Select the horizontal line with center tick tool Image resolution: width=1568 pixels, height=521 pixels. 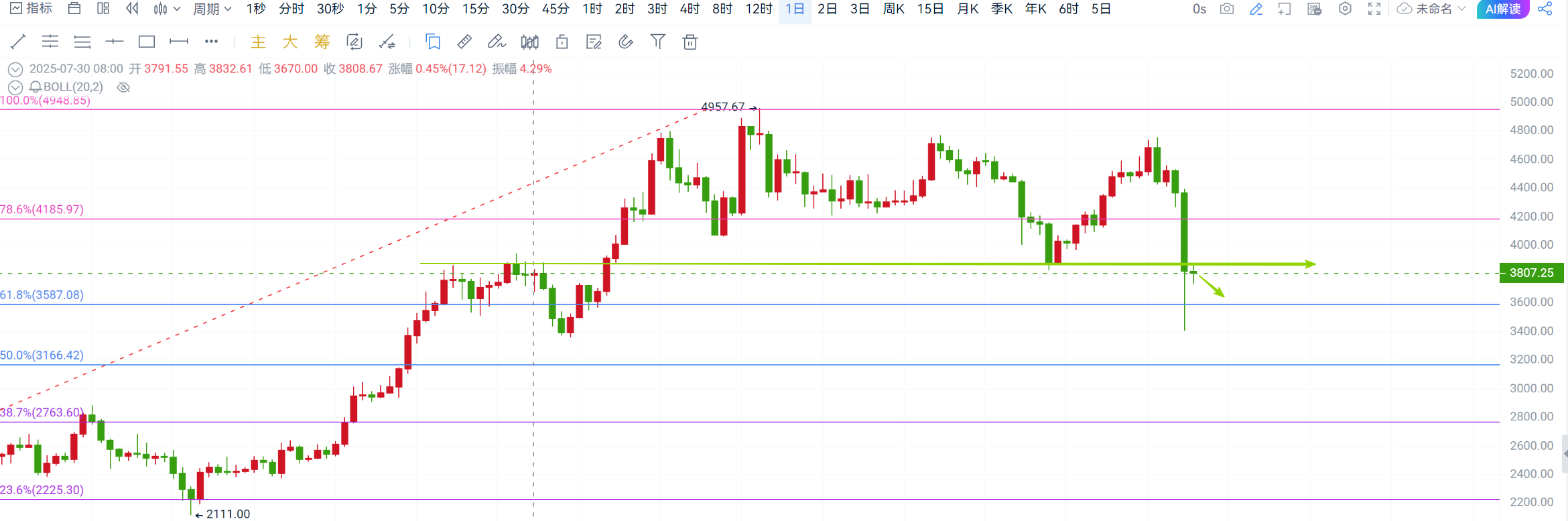tap(115, 42)
